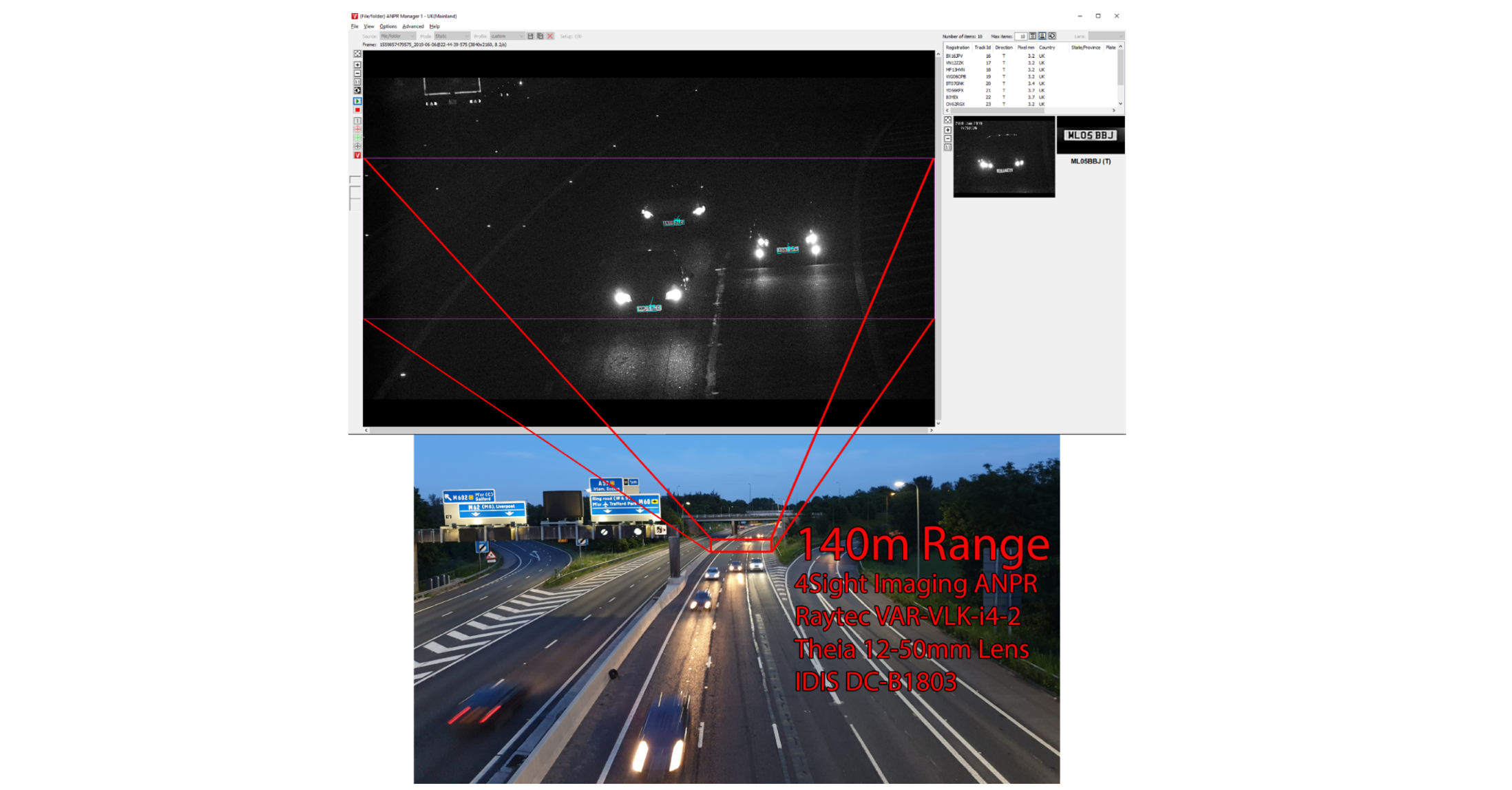This screenshot has width=1512, height=790.
Task: Open the Advanced menu
Action: [413, 26]
